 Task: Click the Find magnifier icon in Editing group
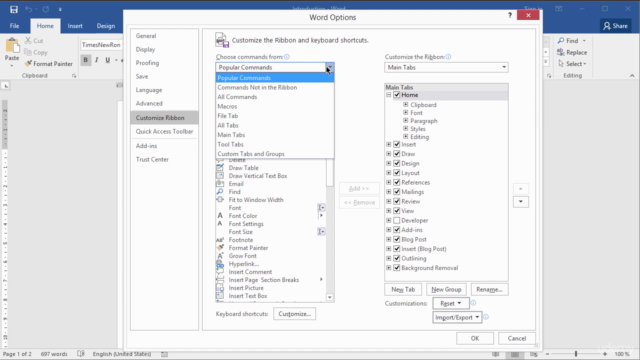point(561,40)
